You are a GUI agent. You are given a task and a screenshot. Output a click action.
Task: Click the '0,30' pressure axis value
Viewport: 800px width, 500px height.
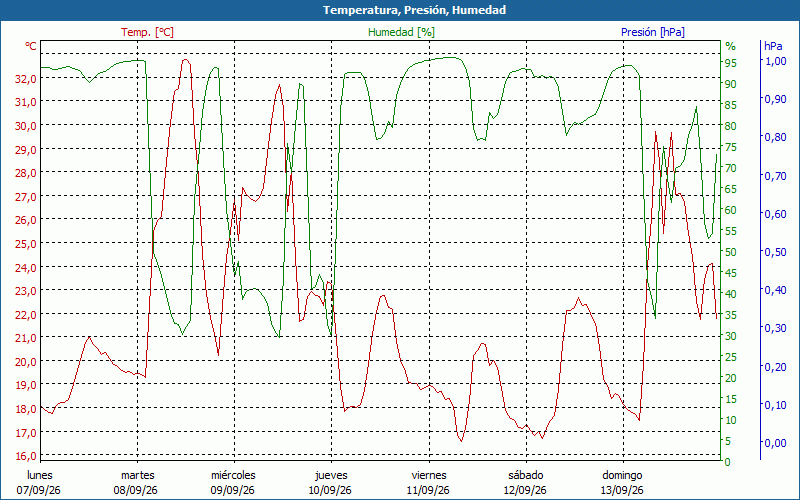pyautogui.click(x=776, y=329)
